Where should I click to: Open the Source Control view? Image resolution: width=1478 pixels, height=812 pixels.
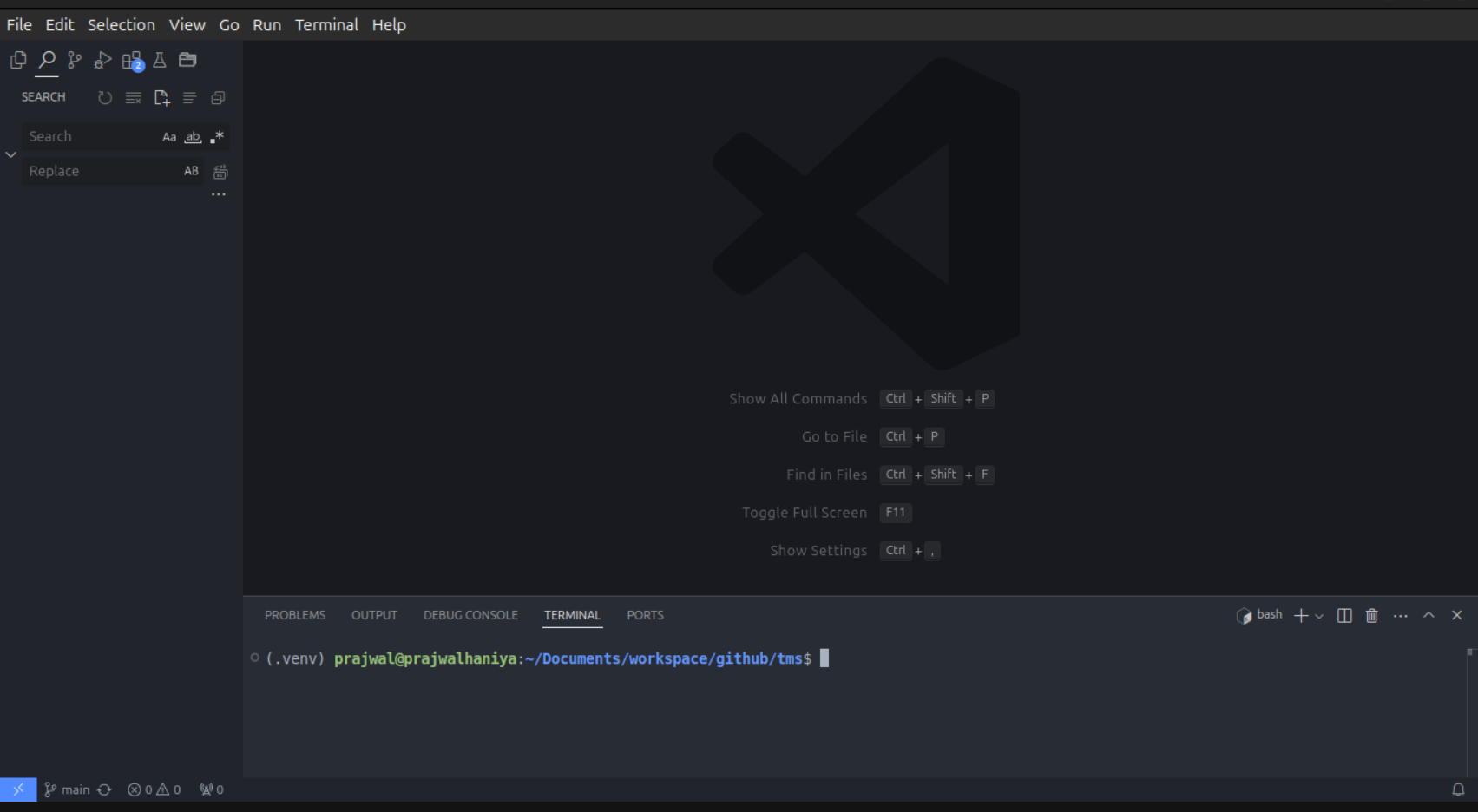(75, 60)
